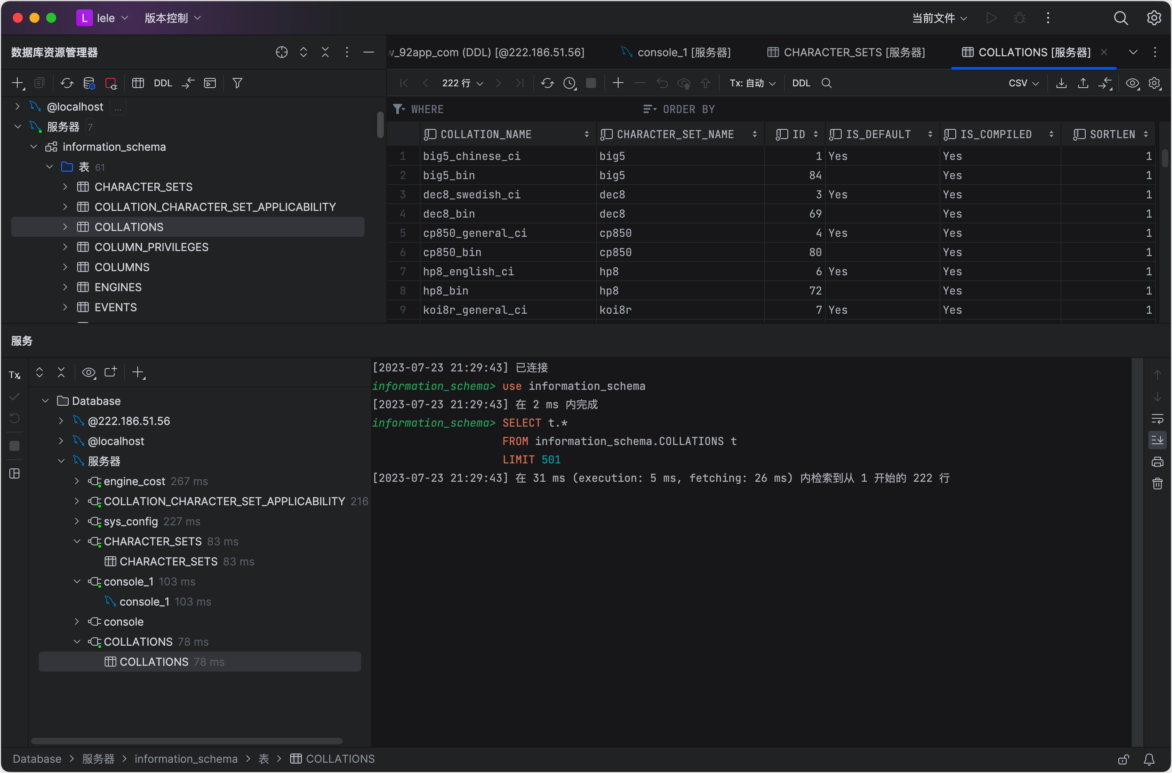Toggle data grid view eye icon

1133,83
